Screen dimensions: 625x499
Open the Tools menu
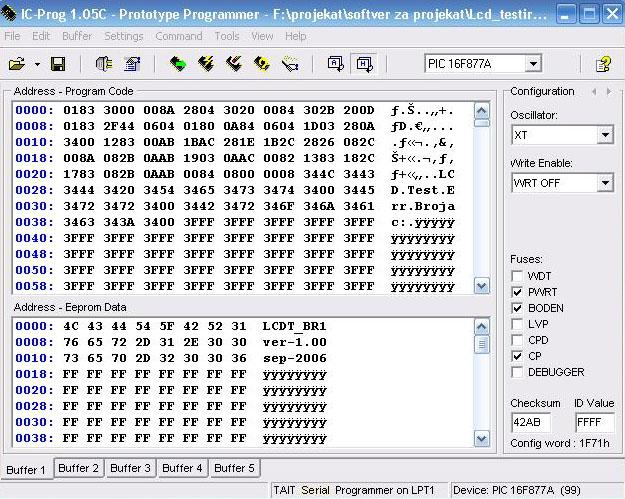[x=227, y=36]
